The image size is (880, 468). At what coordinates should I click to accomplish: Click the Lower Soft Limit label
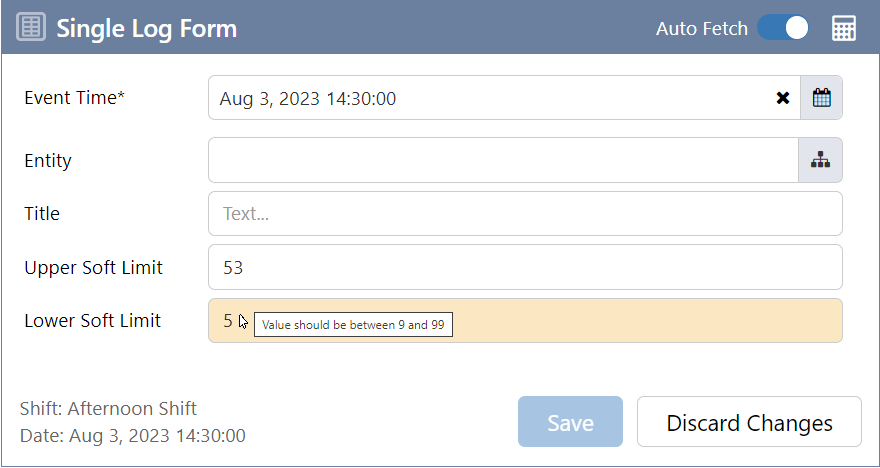(92, 321)
